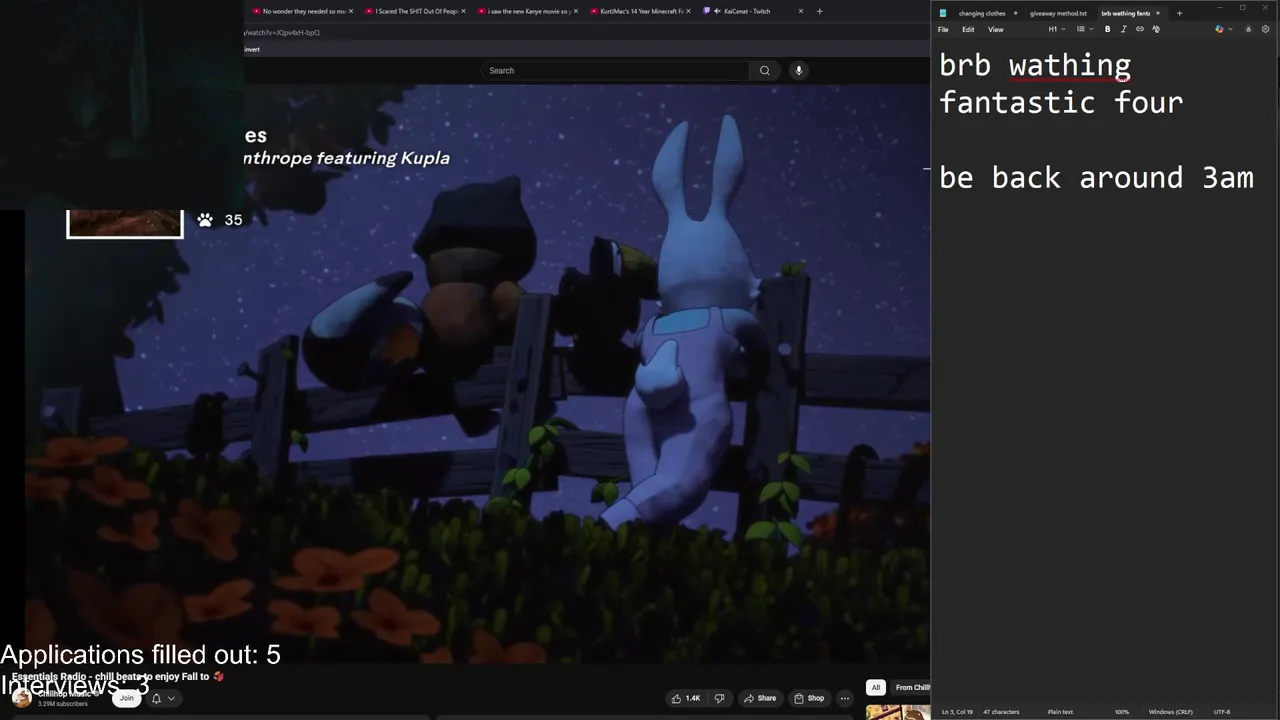Expand the H1 heading dropdown in Notepad
Viewport: 1280px width, 720px height.
pos(1056,29)
